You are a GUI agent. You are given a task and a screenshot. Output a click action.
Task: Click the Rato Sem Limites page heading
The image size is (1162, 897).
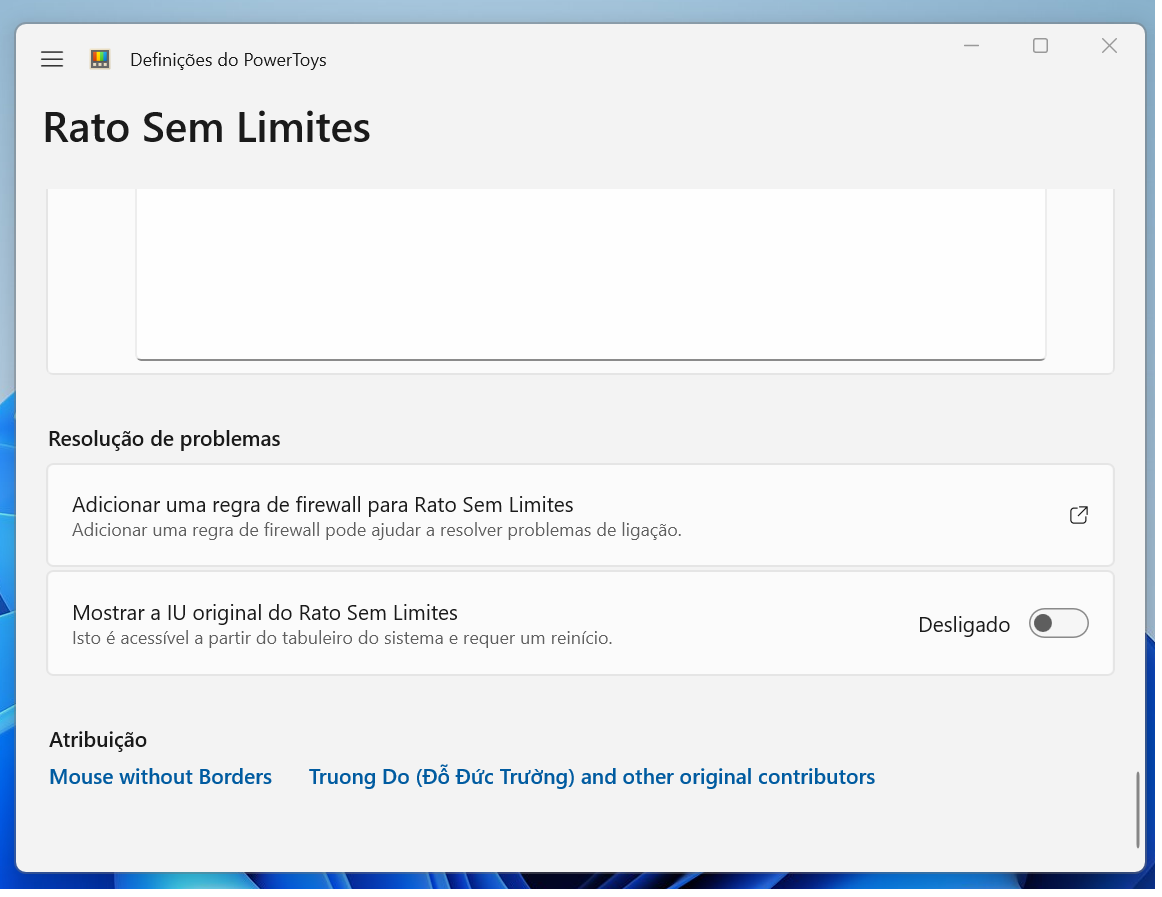pos(206,128)
